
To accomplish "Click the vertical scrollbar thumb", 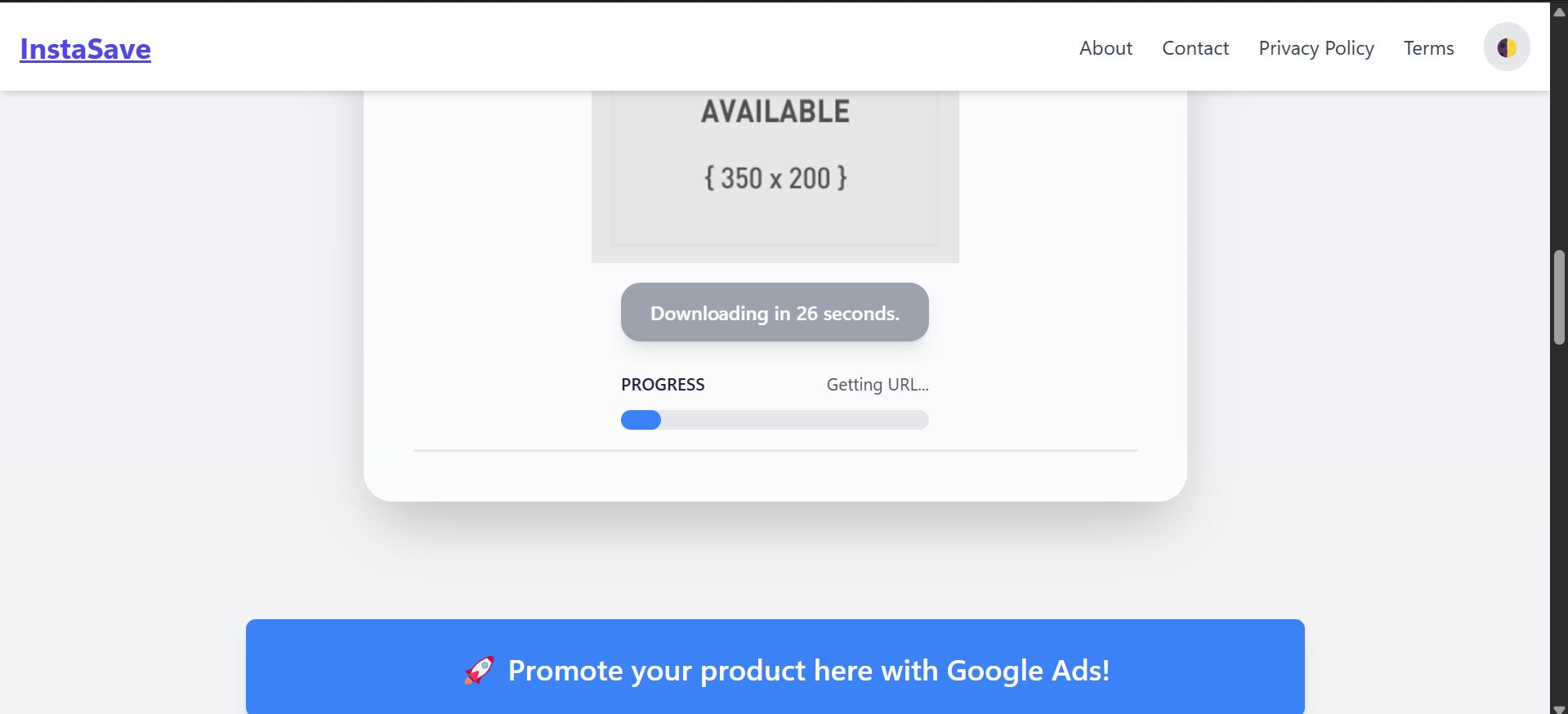I will pyautogui.click(x=1559, y=297).
